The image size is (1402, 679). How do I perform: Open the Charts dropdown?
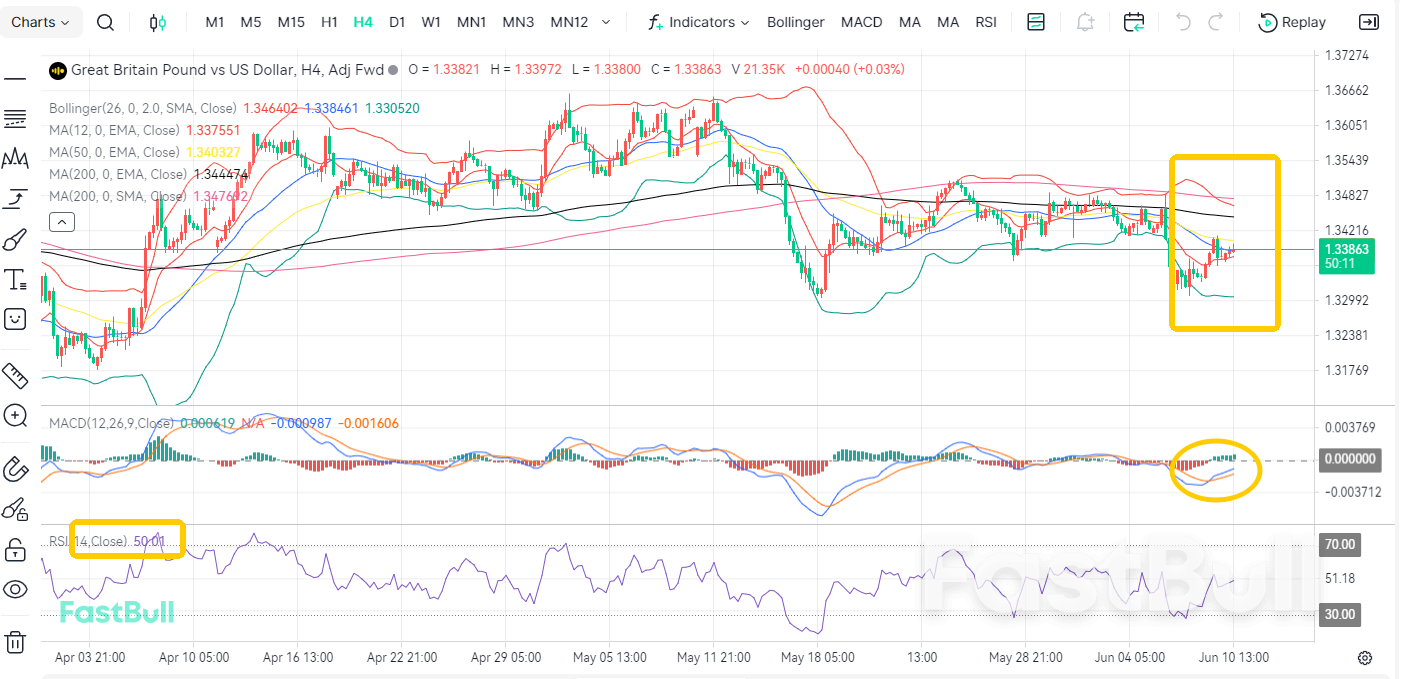tap(41, 22)
